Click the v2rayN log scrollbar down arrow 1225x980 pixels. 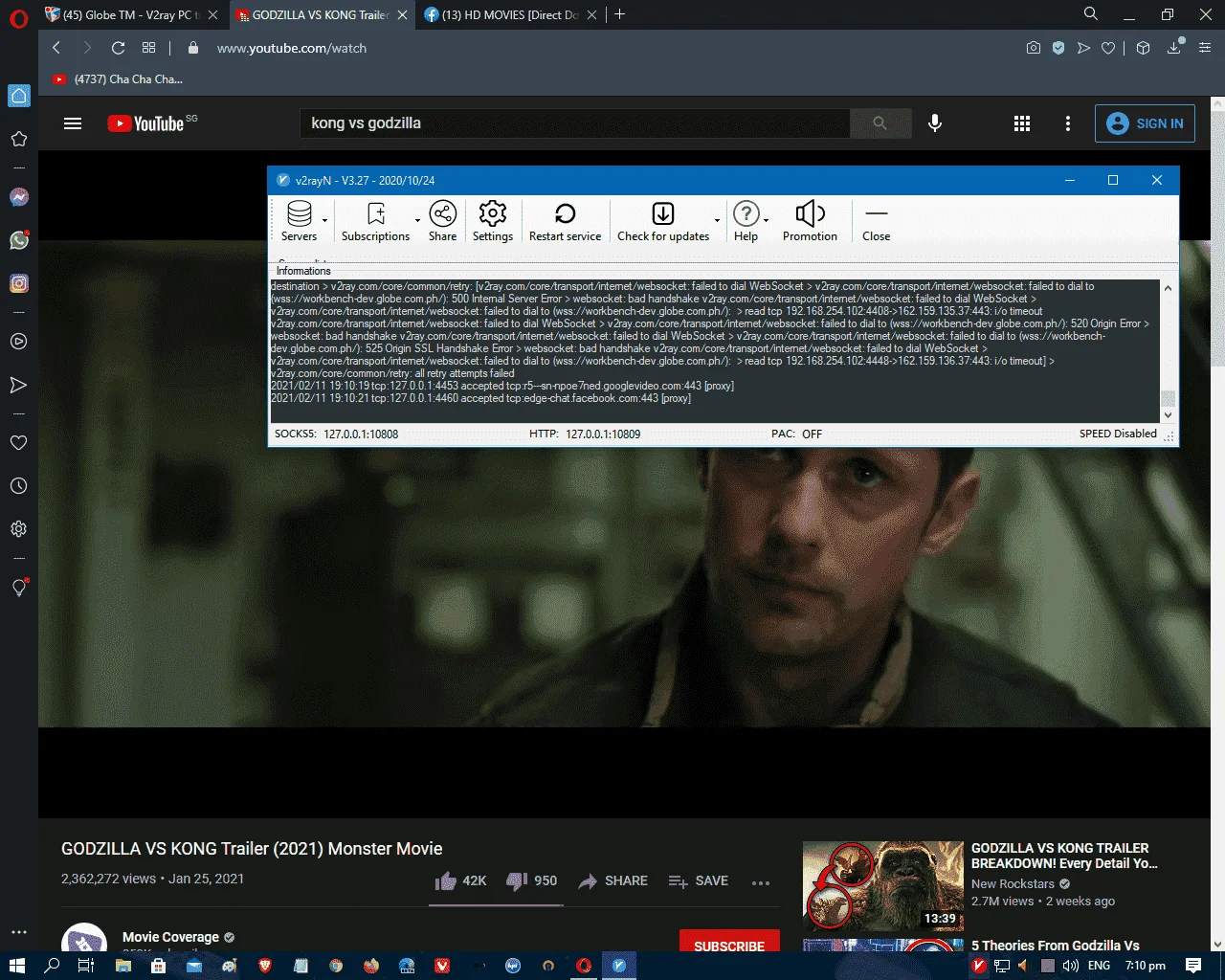click(x=1168, y=415)
